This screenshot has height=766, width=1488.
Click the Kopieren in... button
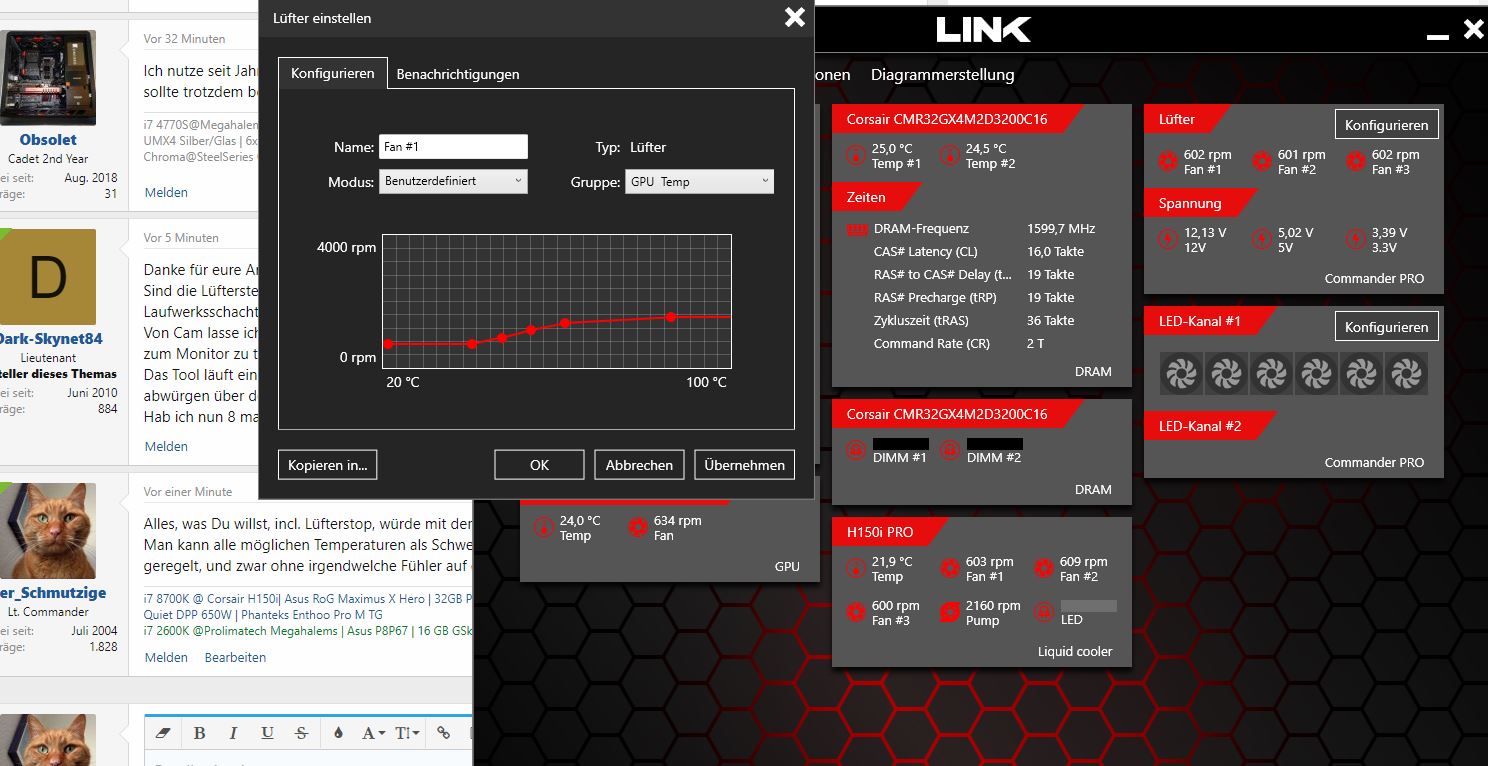[x=327, y=465]
